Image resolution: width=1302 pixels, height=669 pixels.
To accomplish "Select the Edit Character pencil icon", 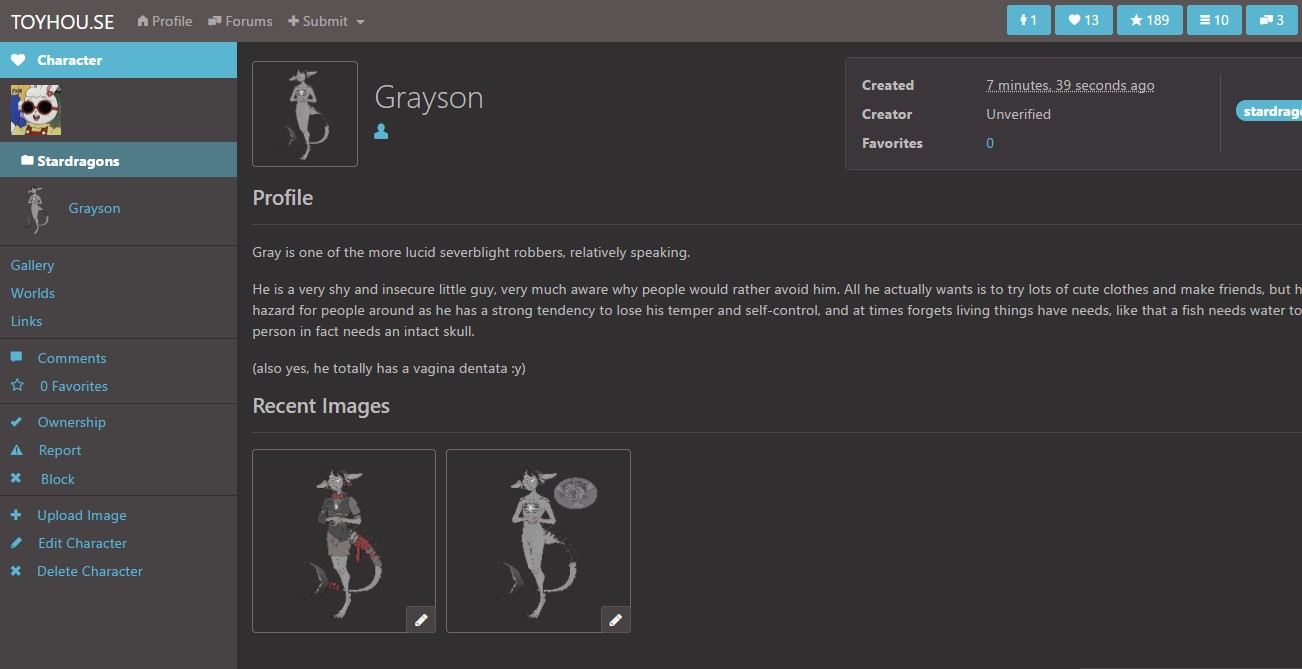I will click(16, 543).
